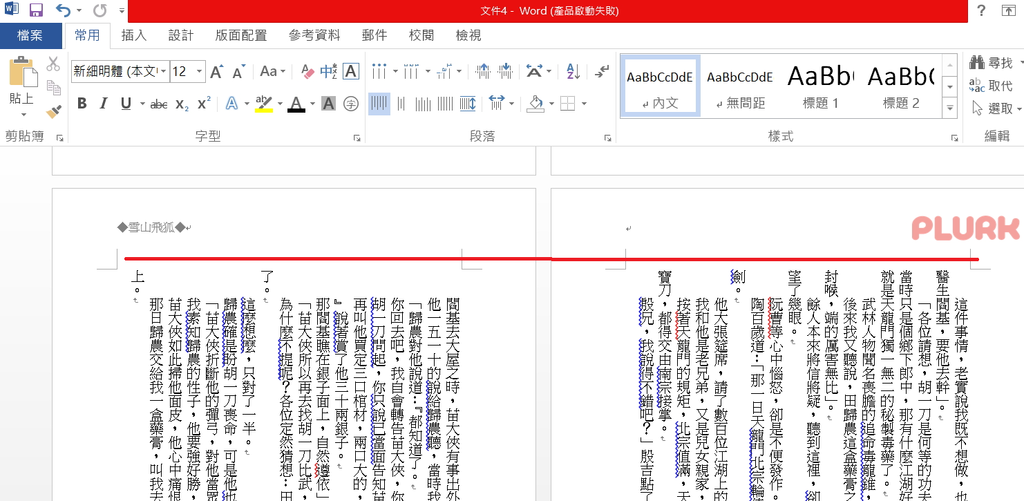Toggle subscript X₂ formatting
This screenshot has width=1024, height=501.
[x=182, y=104]
